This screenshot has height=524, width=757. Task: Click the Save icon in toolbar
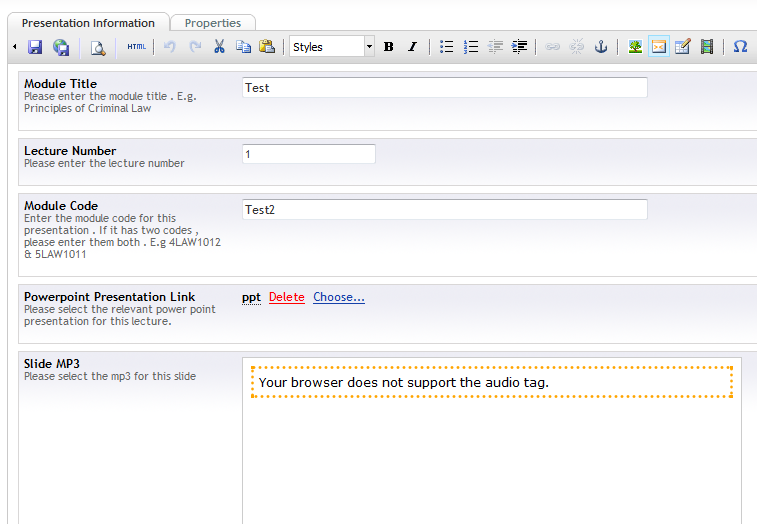pos(35,47)
